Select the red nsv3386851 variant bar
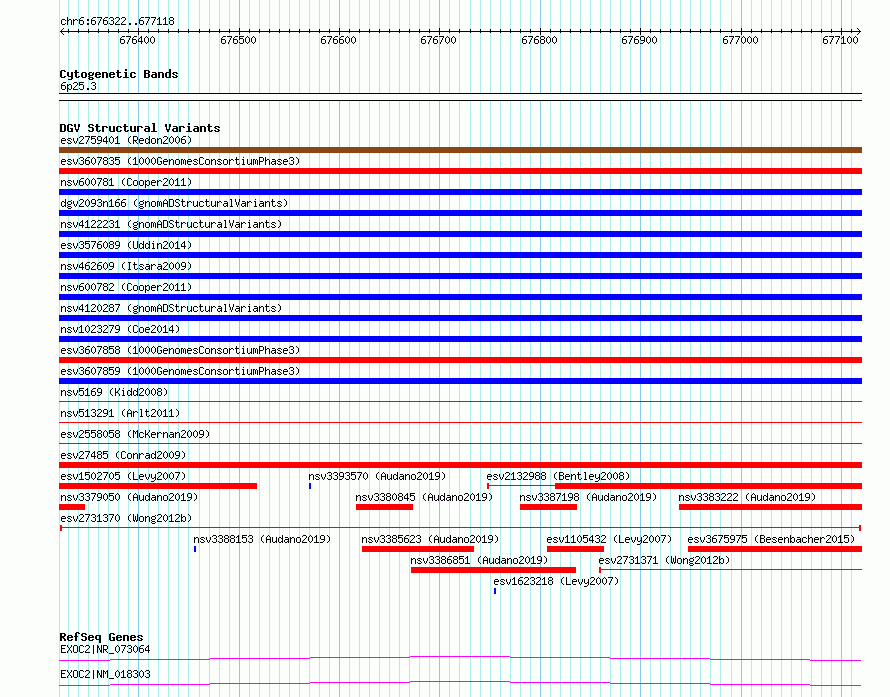Viewport: 890px width, 697px height. point(493,570)
